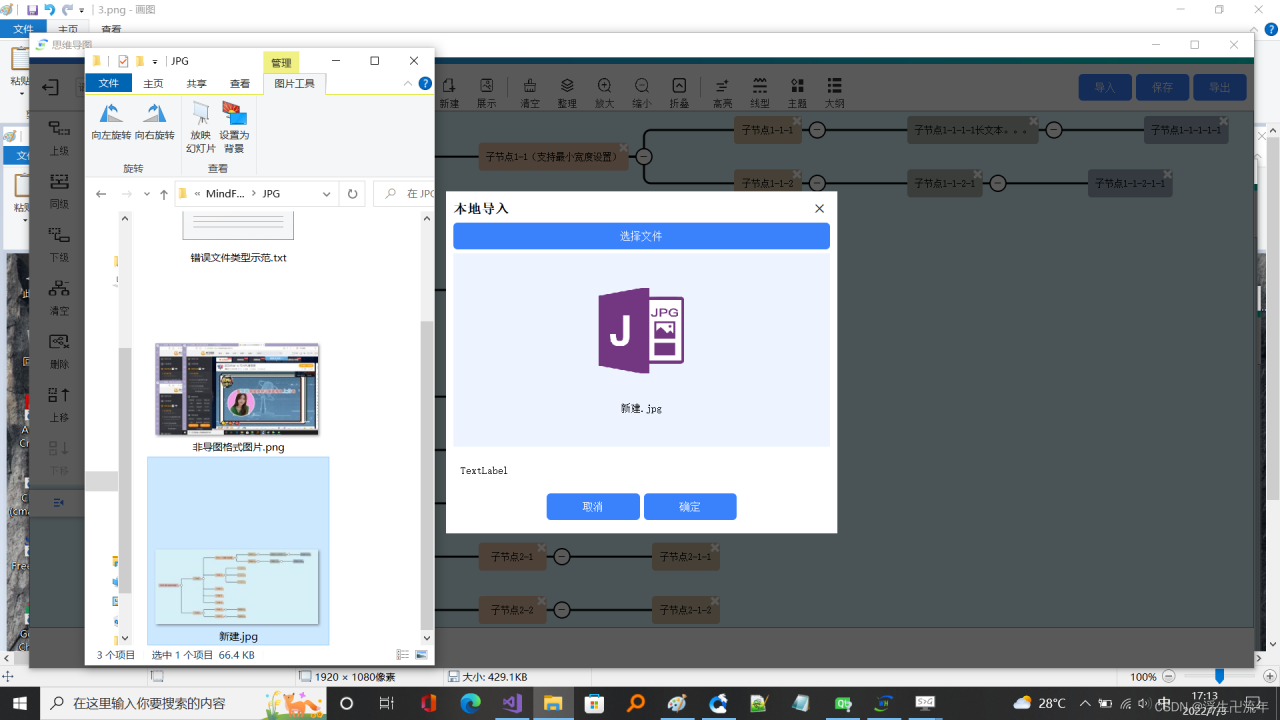1280x720 pixels.
Task: Click Windows Start button
Action: (x=20, y=703)
